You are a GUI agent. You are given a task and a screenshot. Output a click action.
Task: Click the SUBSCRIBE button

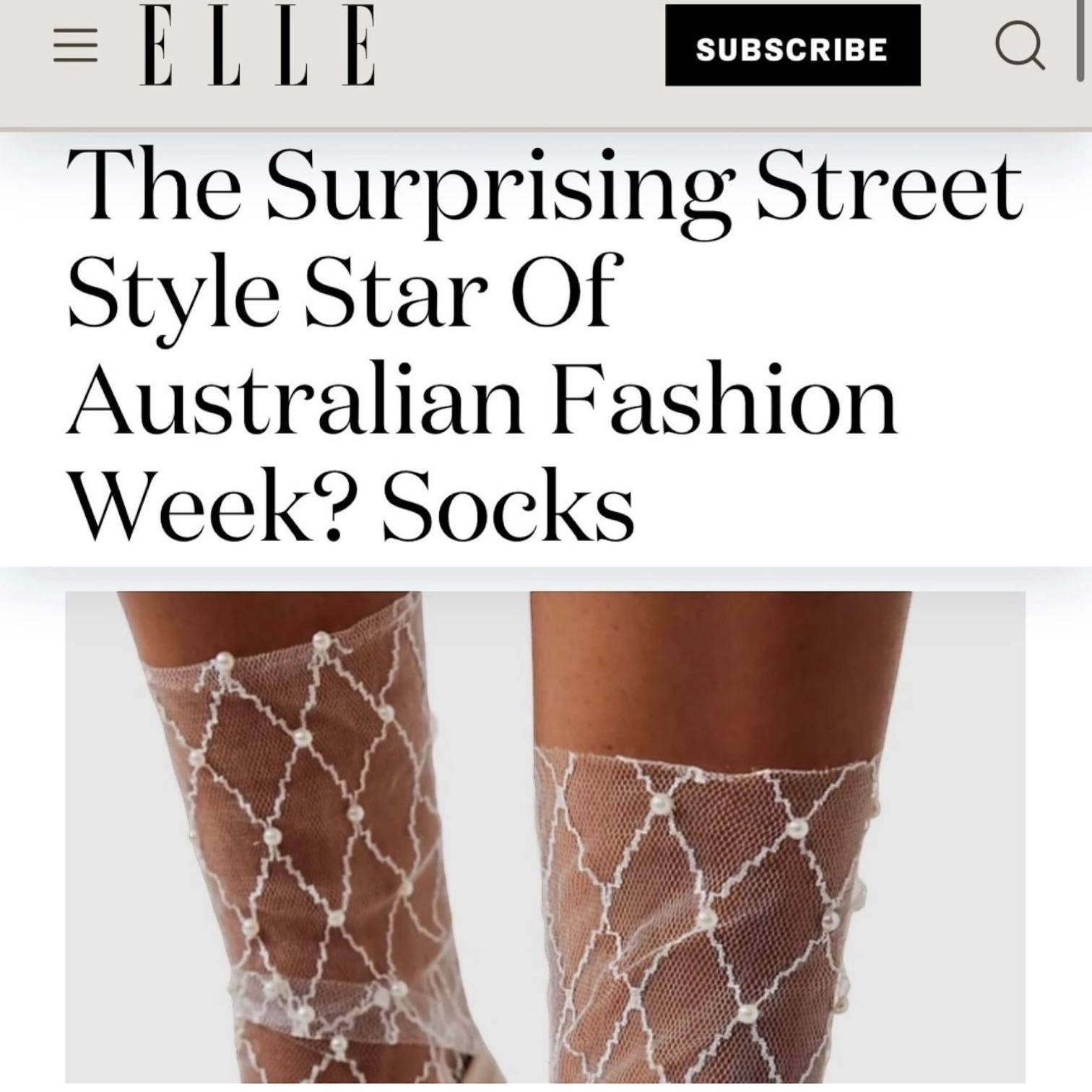[792, 45]
